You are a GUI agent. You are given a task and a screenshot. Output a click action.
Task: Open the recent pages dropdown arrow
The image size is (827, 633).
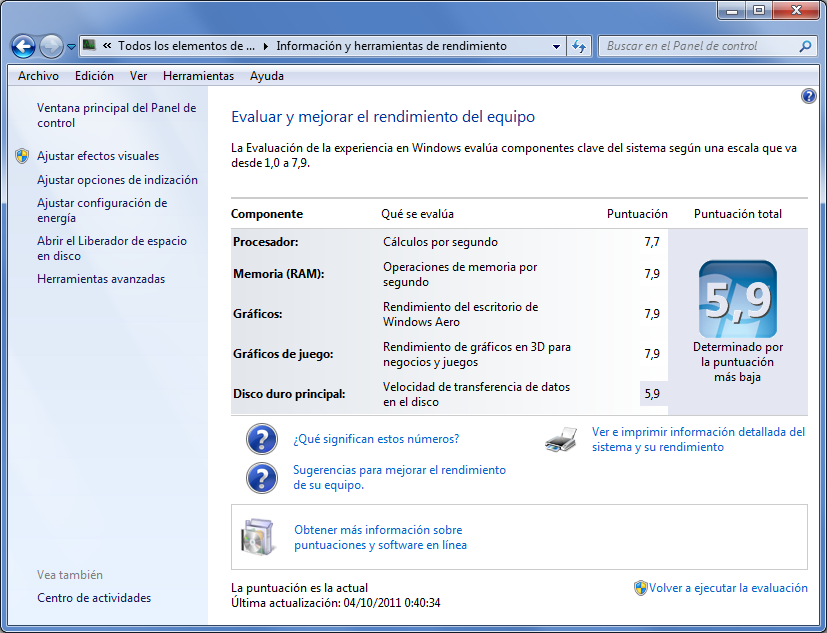click(72, 47)
